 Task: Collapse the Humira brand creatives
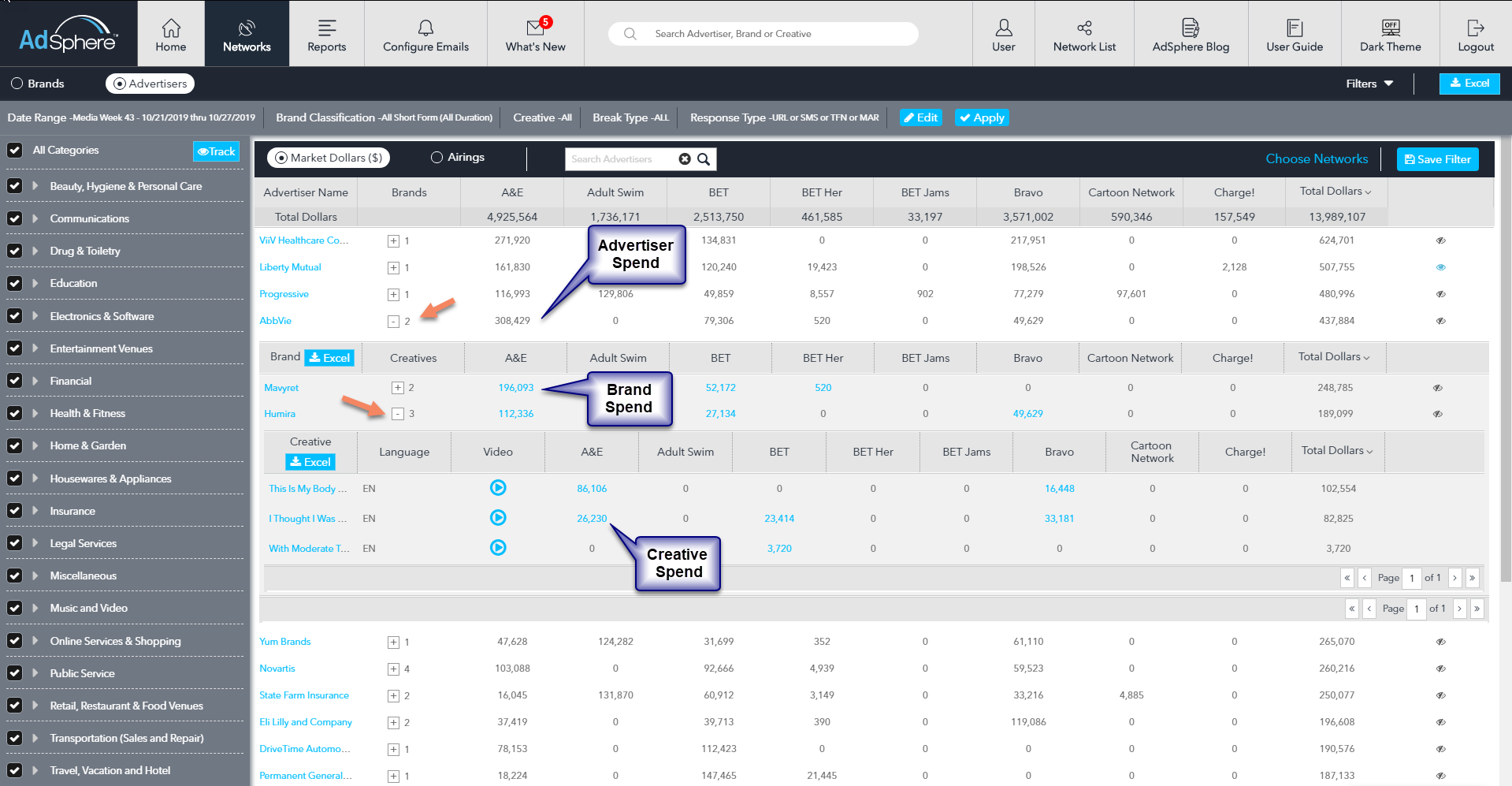(398, 414)
